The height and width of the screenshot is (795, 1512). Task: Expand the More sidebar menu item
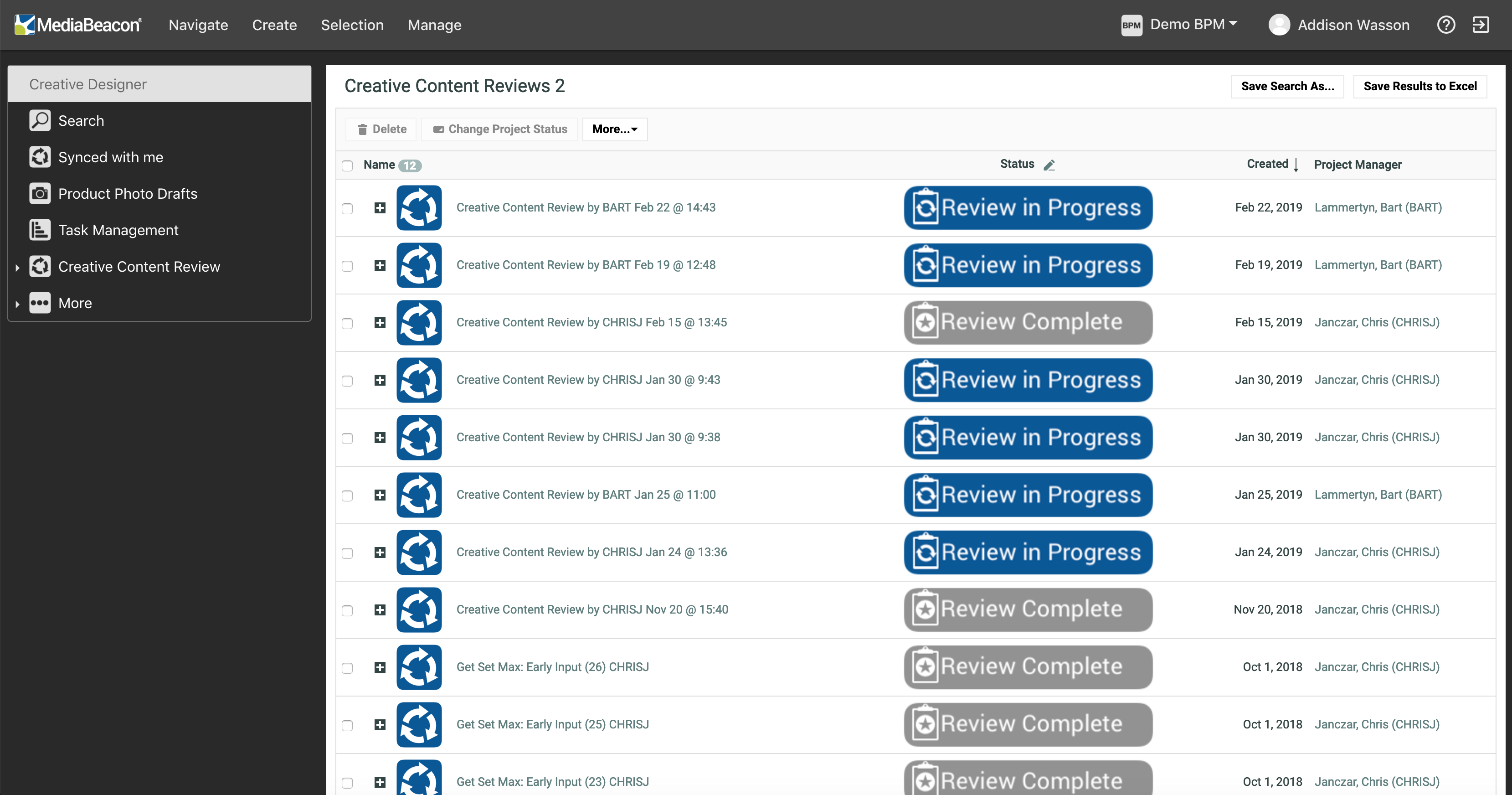coord(18,303)
